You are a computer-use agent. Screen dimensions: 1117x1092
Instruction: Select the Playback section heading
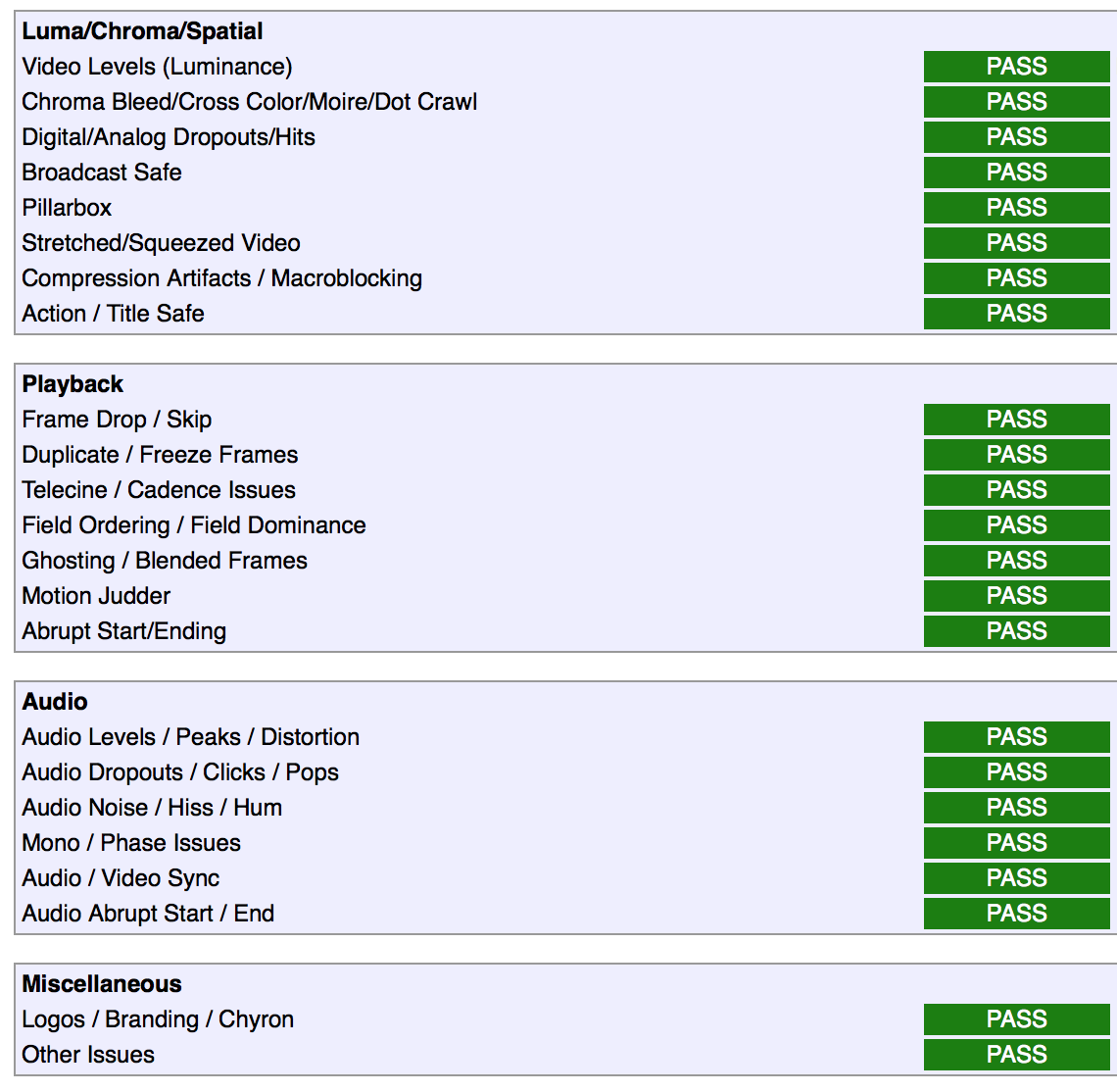[73, 384]
